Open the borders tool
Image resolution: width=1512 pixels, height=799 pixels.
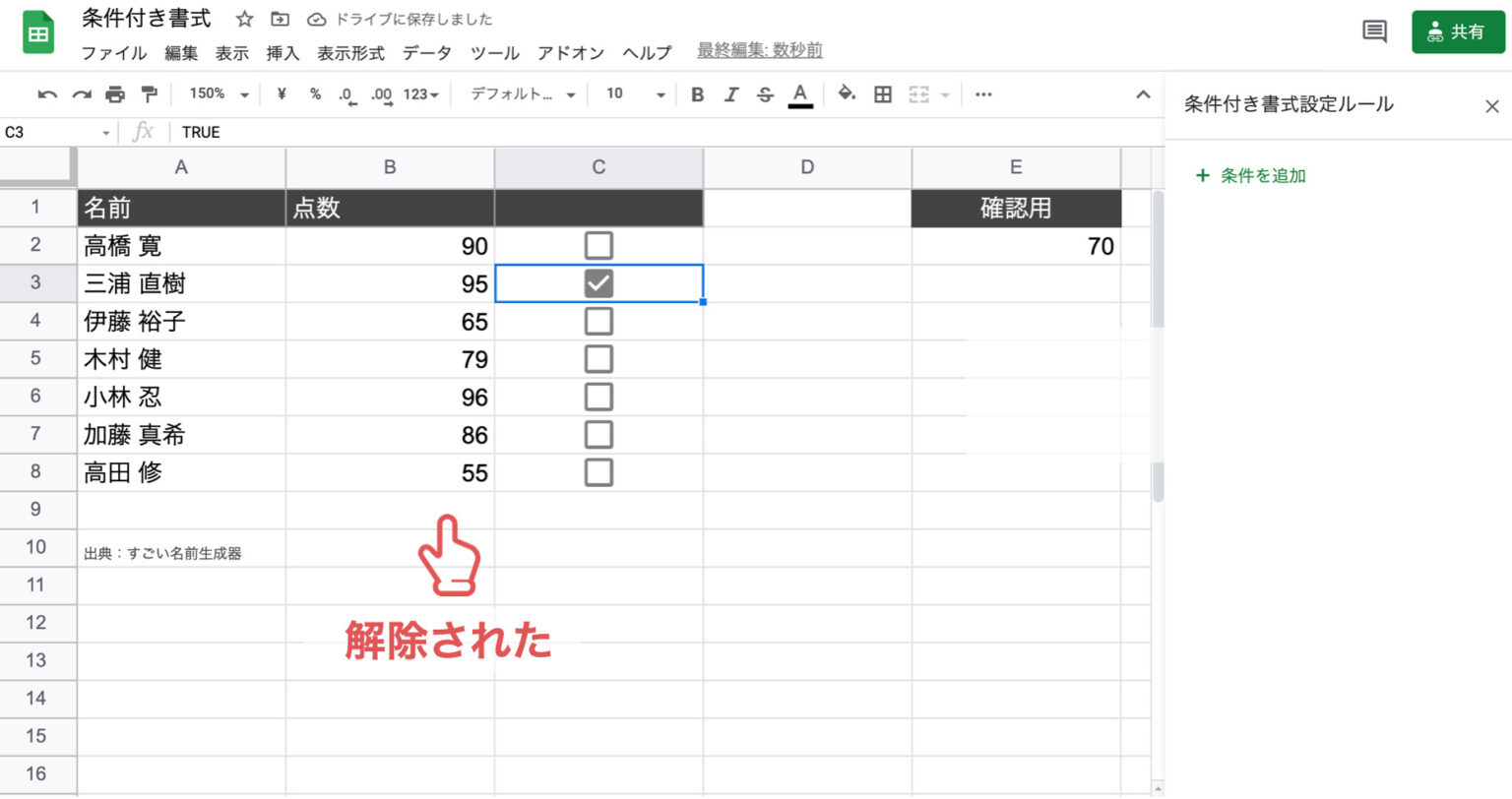(x=883, y=94)
